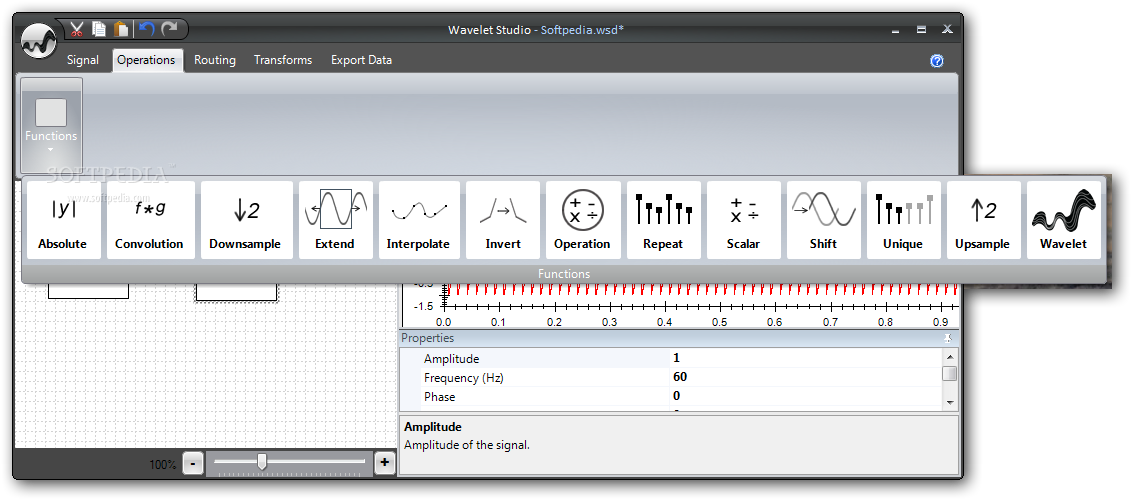Click the Properties panel scrollbar thumb
1132x500 pixels.
pyautogui.click(x=950, y=374)
